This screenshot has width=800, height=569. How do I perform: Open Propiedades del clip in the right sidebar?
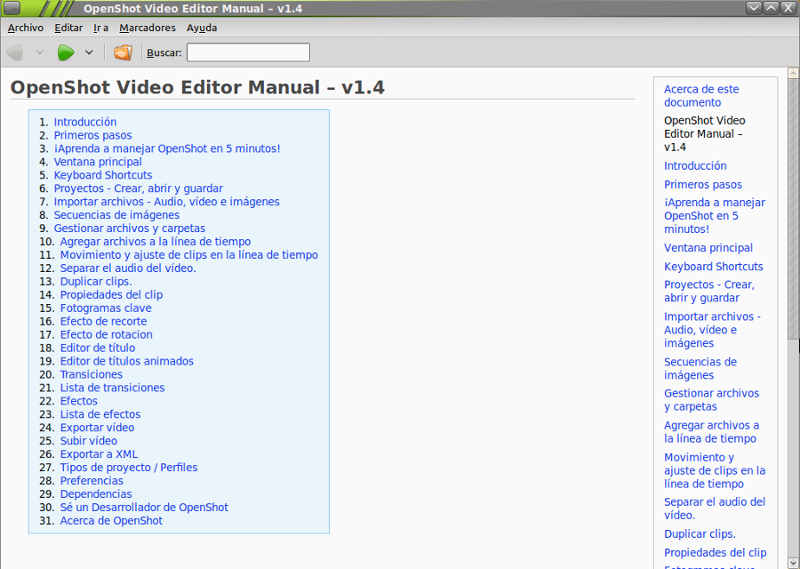point(715,553)
